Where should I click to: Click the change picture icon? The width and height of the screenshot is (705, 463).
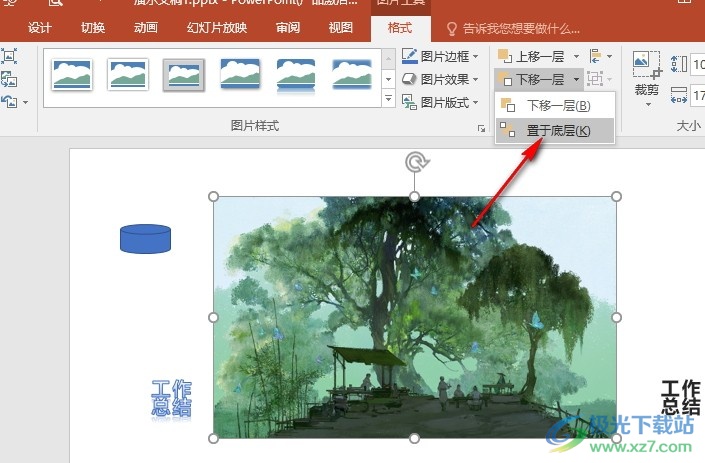click(x=9, y=79)
